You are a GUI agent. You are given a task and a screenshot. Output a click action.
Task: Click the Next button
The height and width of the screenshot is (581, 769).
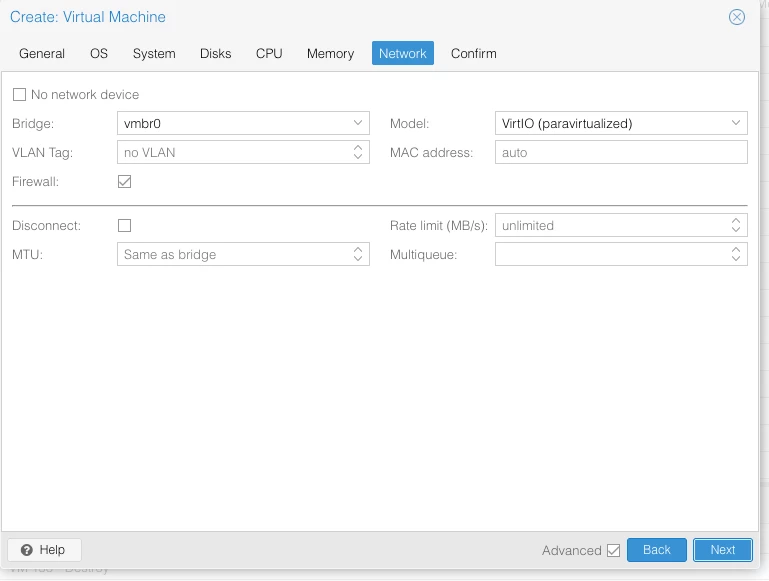point(722,550)
